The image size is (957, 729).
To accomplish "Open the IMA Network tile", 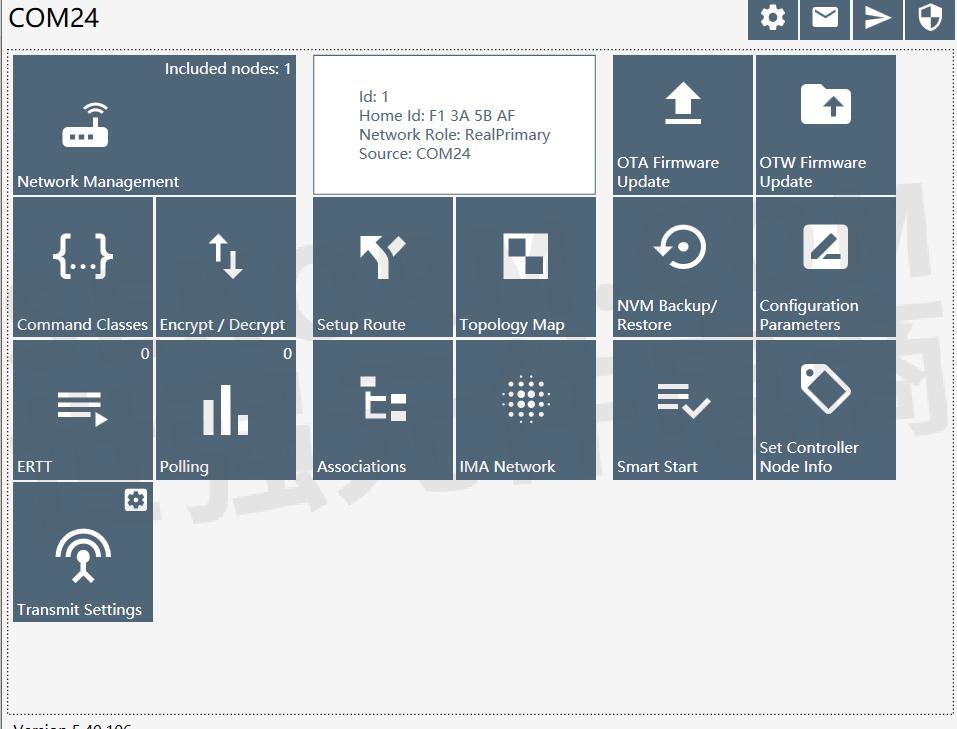I will pos(525,410).
